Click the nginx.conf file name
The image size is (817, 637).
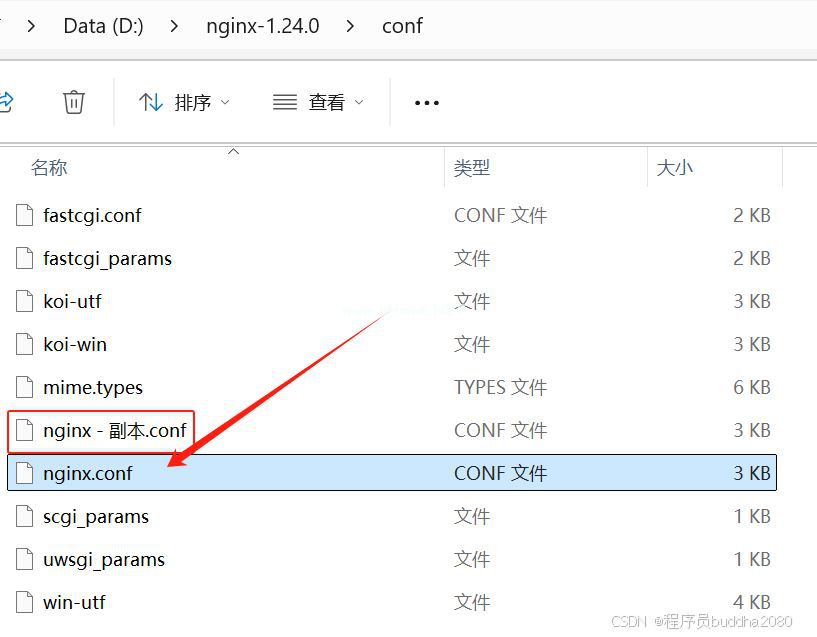(x=88, y=473)
